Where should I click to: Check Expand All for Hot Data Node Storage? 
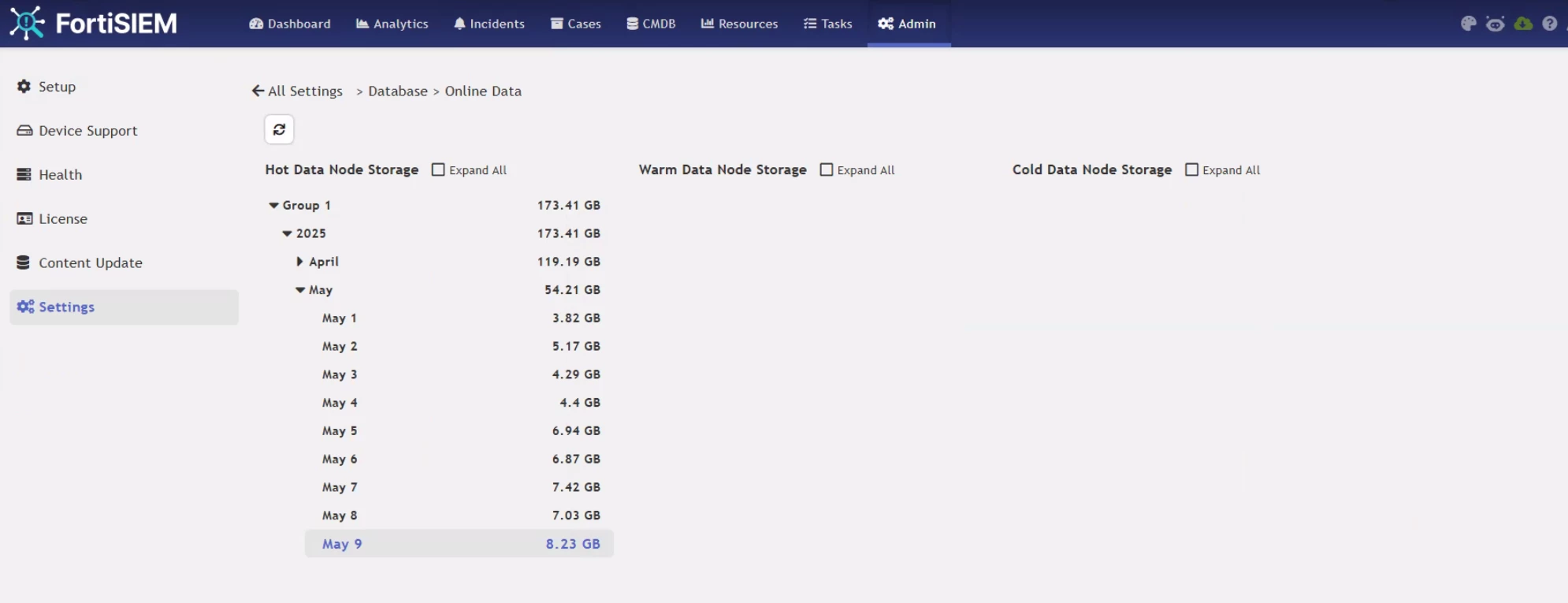tap(438, 169)
